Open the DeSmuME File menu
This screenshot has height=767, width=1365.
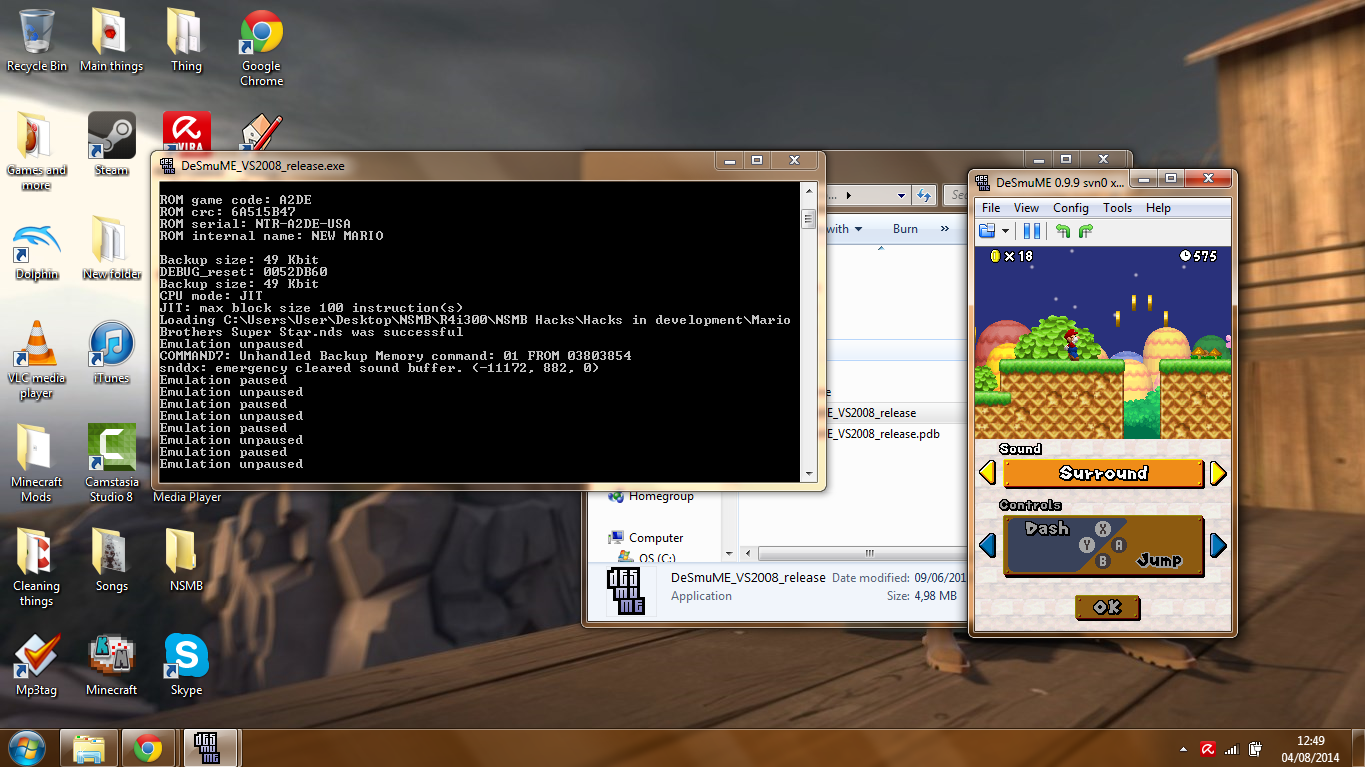[x=991, y=208]
